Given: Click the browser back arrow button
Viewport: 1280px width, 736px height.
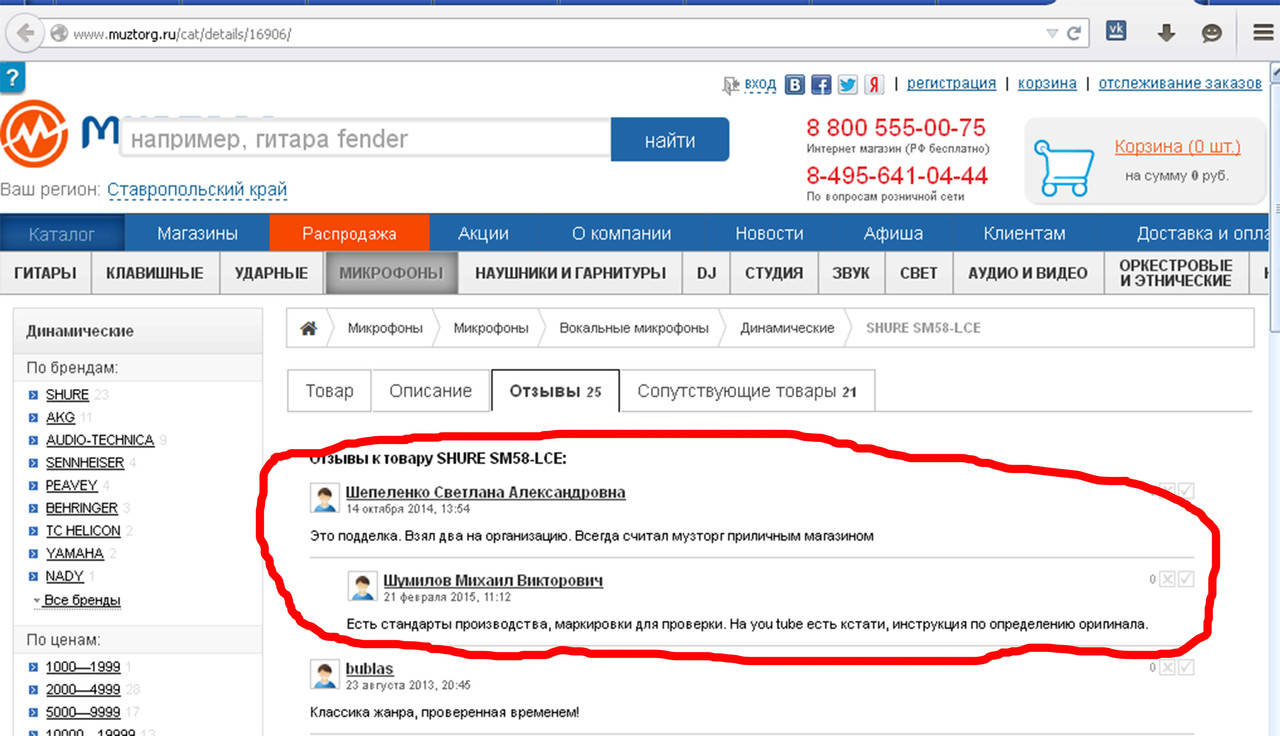Looking at the screenshot, I should (x=25, y=33).
